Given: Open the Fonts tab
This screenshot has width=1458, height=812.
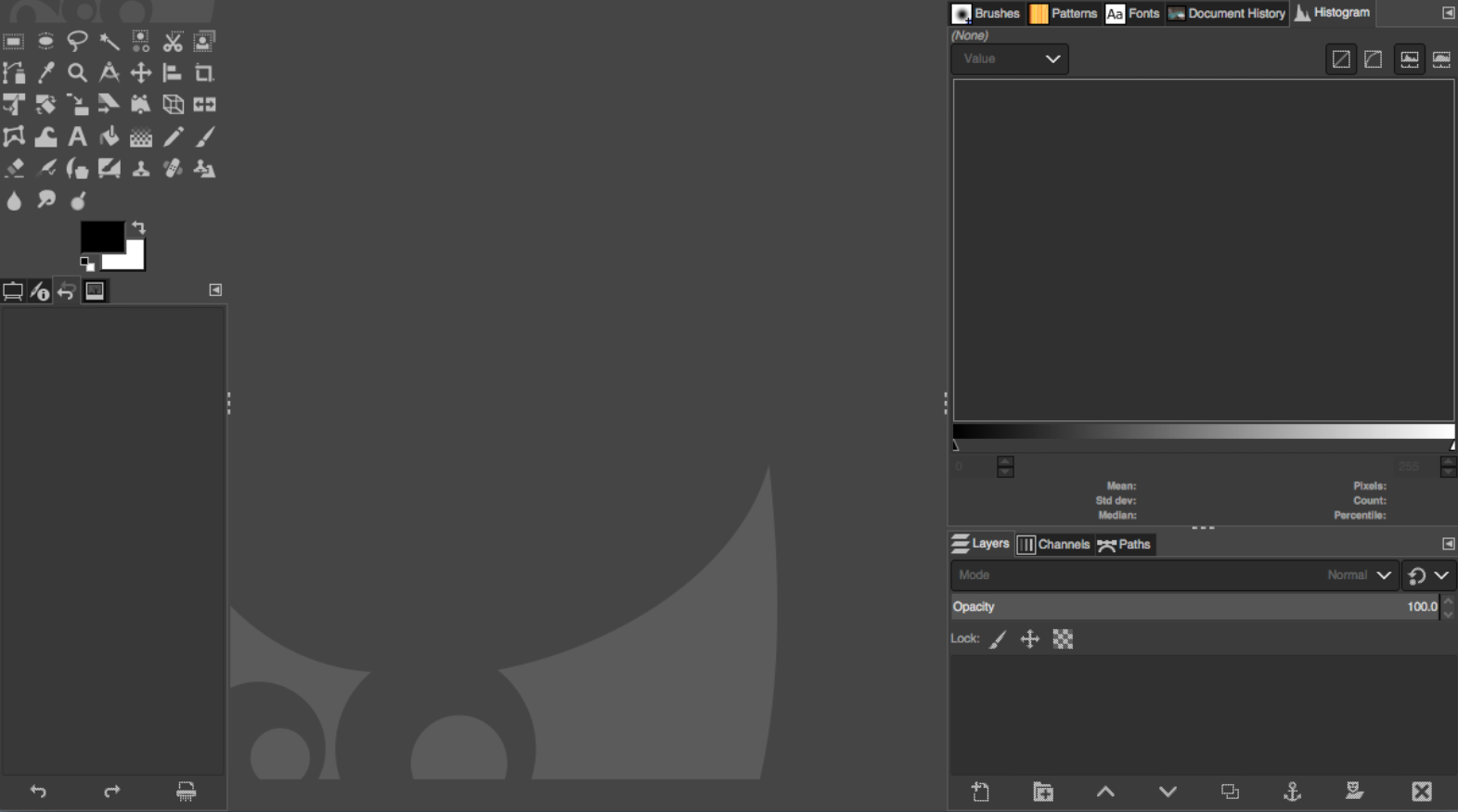Looking at the screenshot, I should (x=1133, y=13).
